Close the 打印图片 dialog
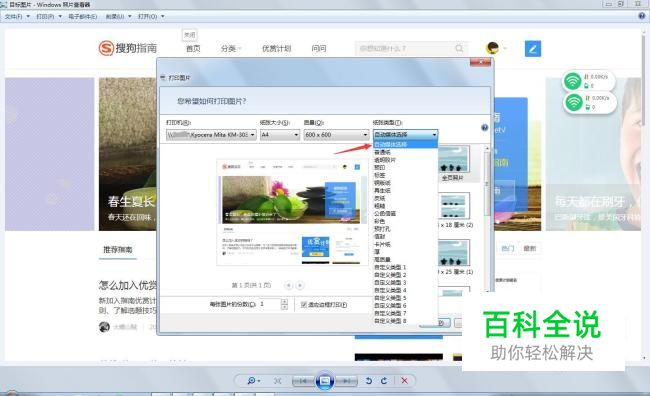 (480, 62)
